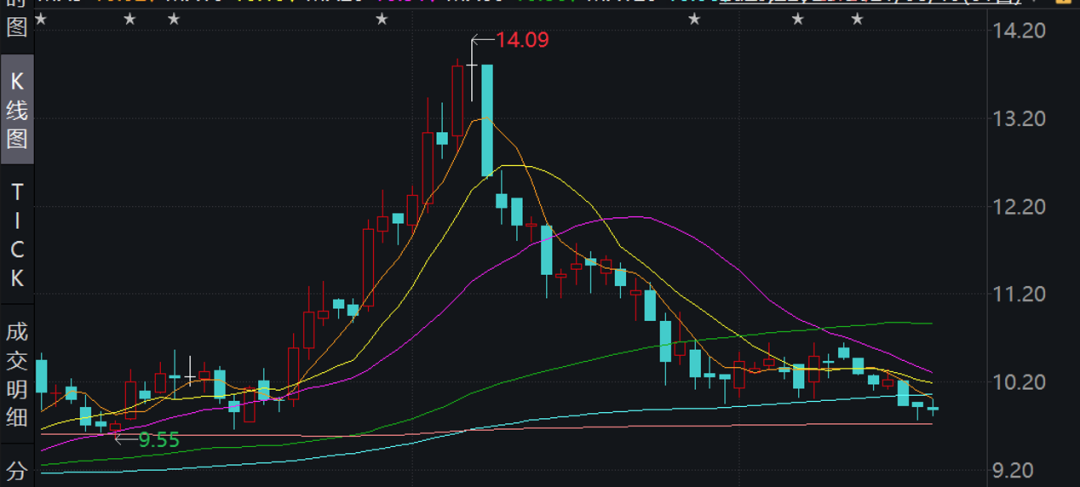The width and height of the screenshot is (1080, 487).
Task: Select the last candlestick at the far right
Action: [933, 409]
